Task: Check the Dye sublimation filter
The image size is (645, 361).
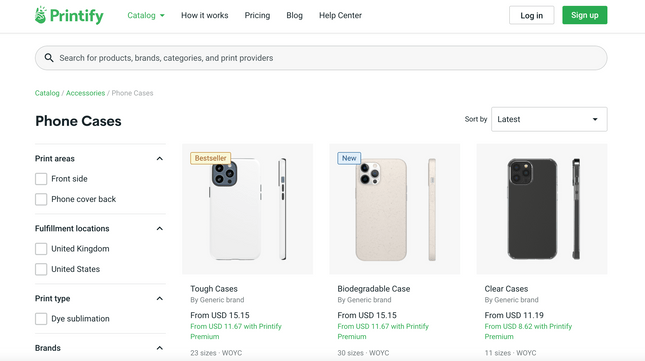Action: coord(41,319)
